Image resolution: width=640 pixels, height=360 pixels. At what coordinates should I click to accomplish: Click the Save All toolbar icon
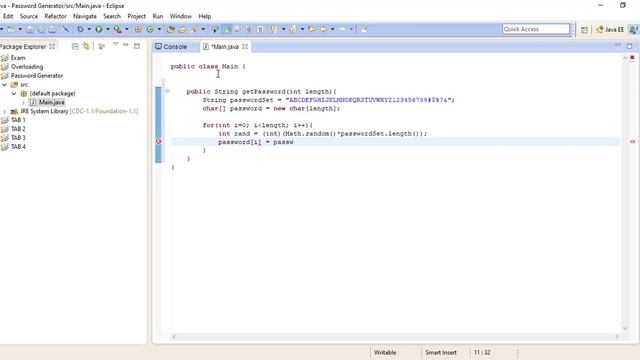[x=41, y=29]
